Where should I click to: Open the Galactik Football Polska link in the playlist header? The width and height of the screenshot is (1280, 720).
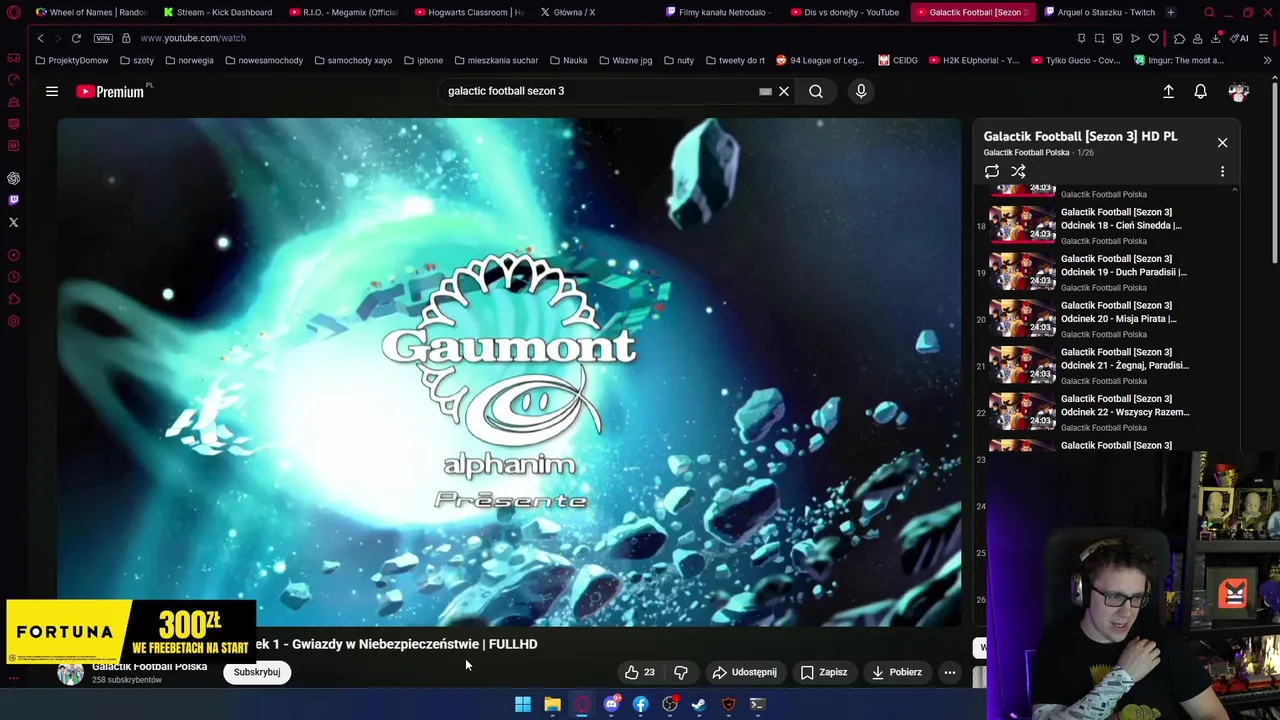(x=1026, y=153)
